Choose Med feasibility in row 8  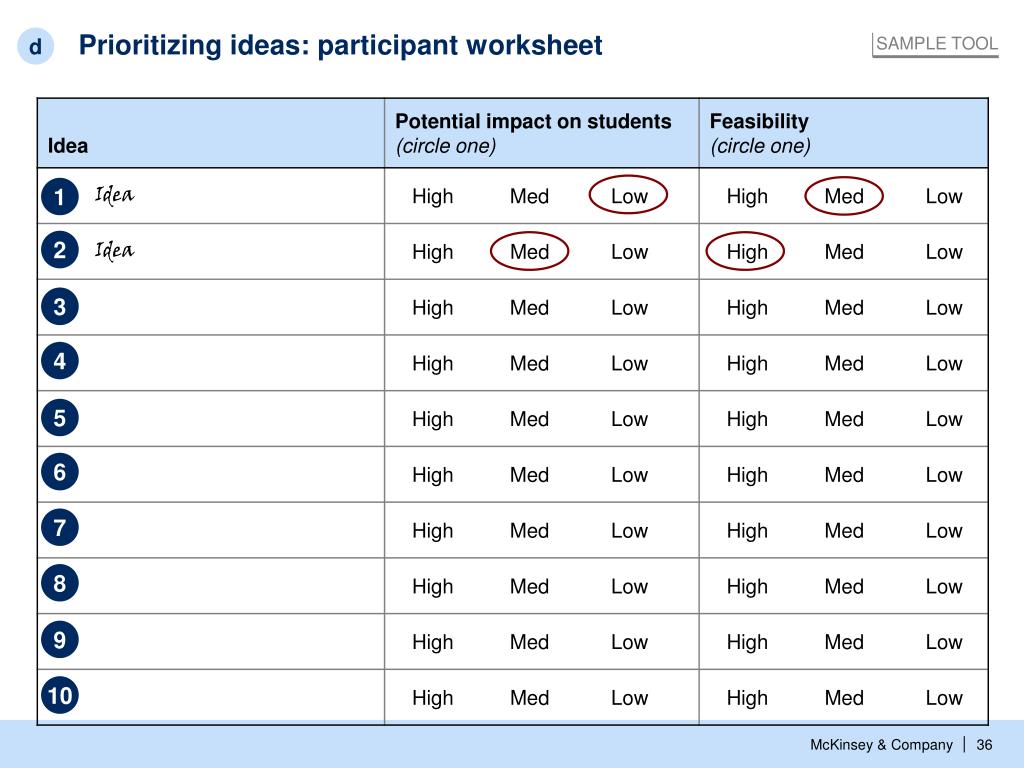(x=844, y=586)
